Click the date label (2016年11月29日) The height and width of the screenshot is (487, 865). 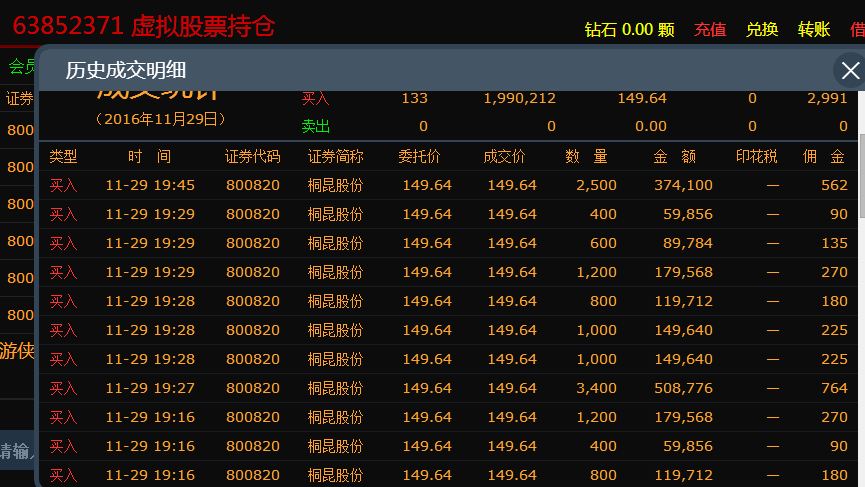(160, 119)
